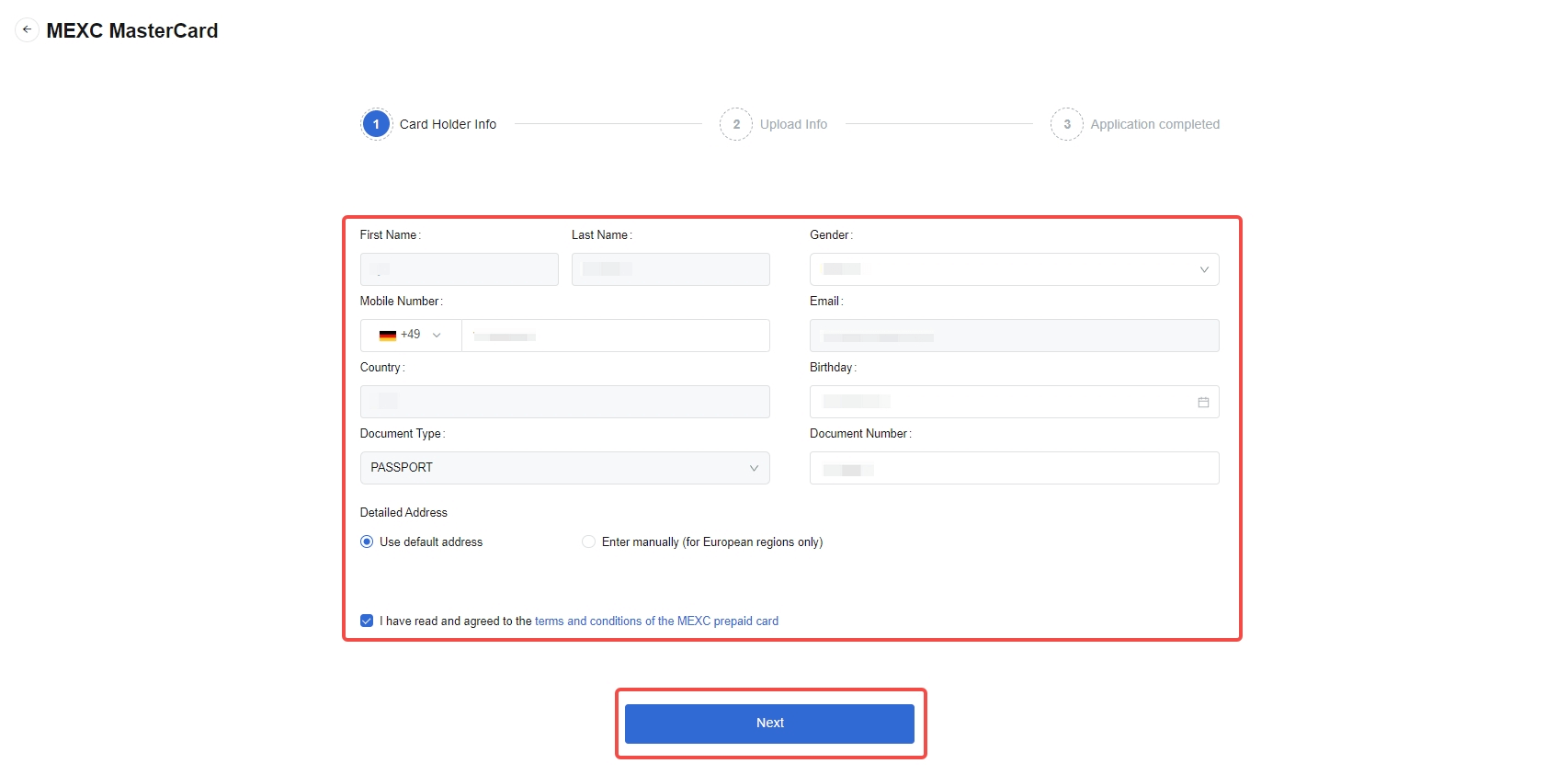Click the Upload Info step label
1568x775 pixels.
tap(793, 124)
